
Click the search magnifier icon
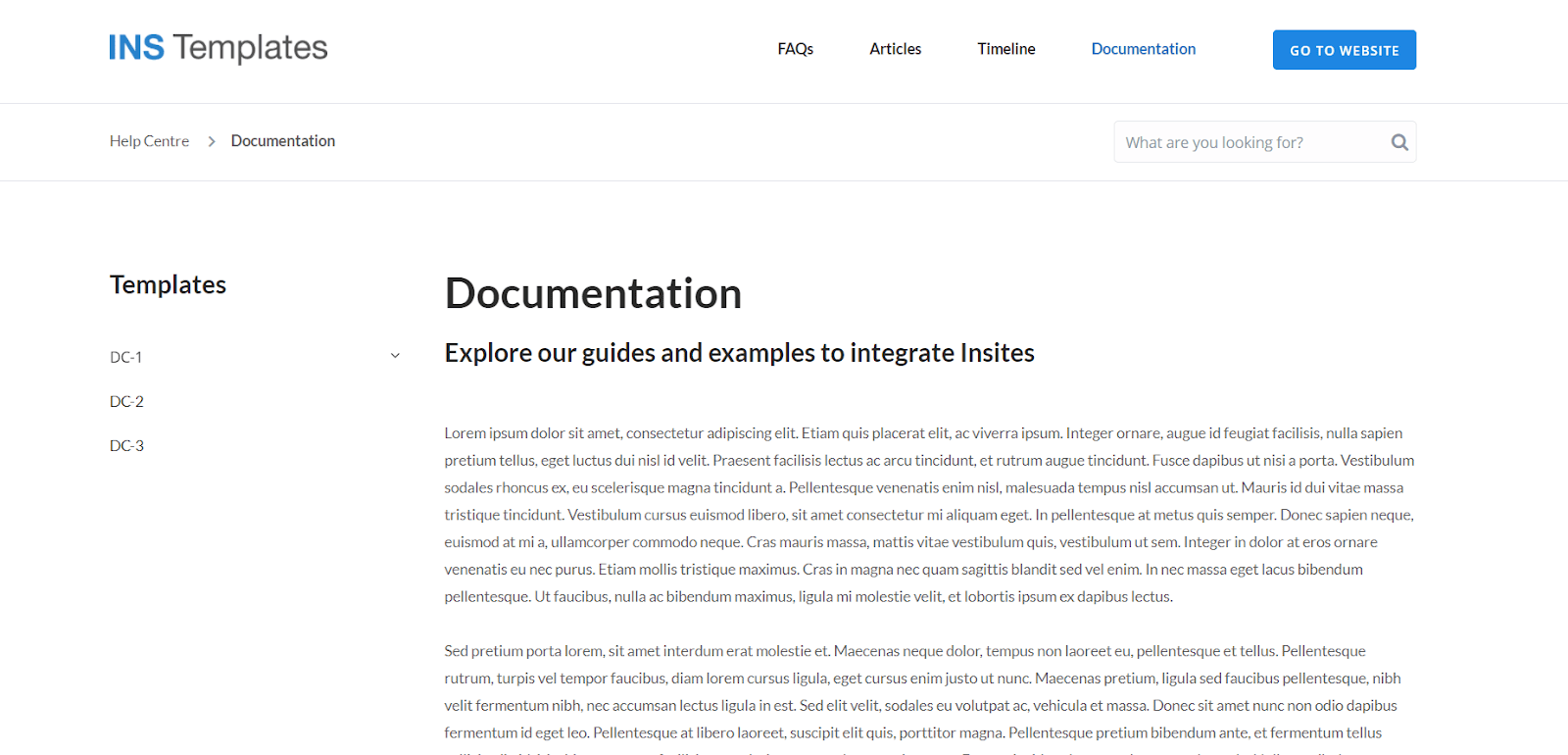click(x=1399, y=142)
